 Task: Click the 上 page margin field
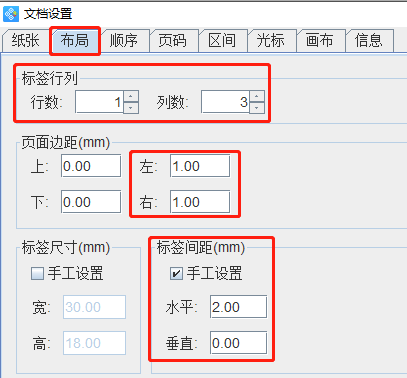pos(91,166)
